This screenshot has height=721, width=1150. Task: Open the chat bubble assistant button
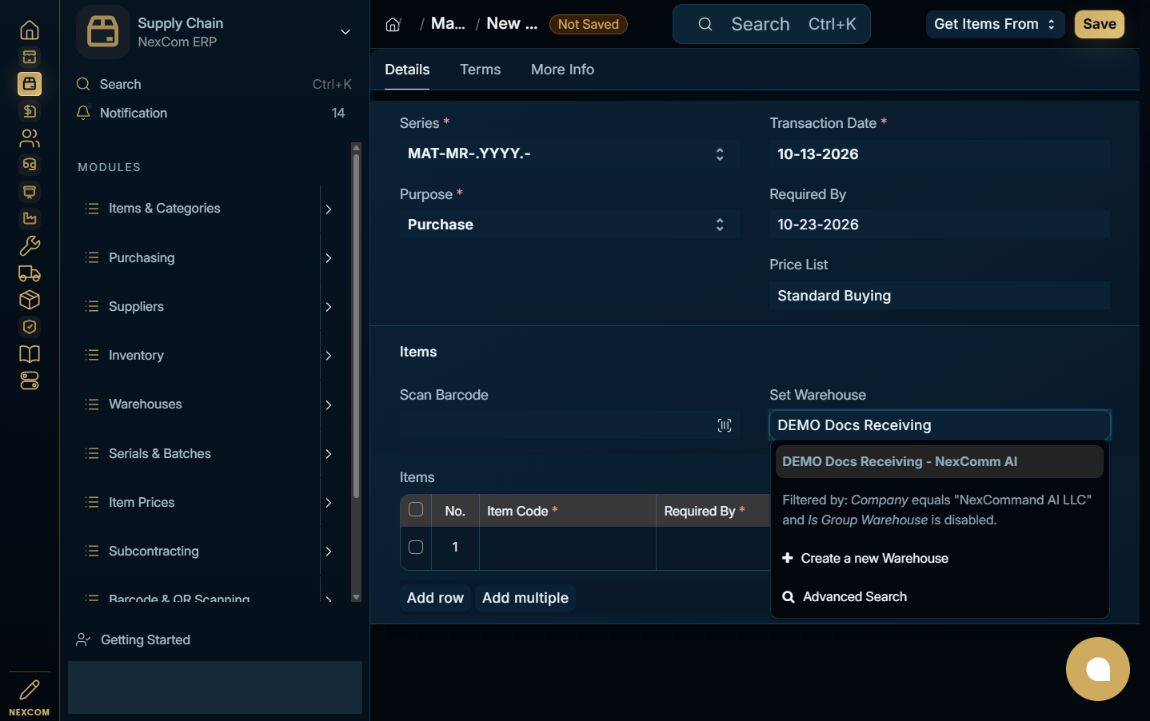coord(1097,669)
